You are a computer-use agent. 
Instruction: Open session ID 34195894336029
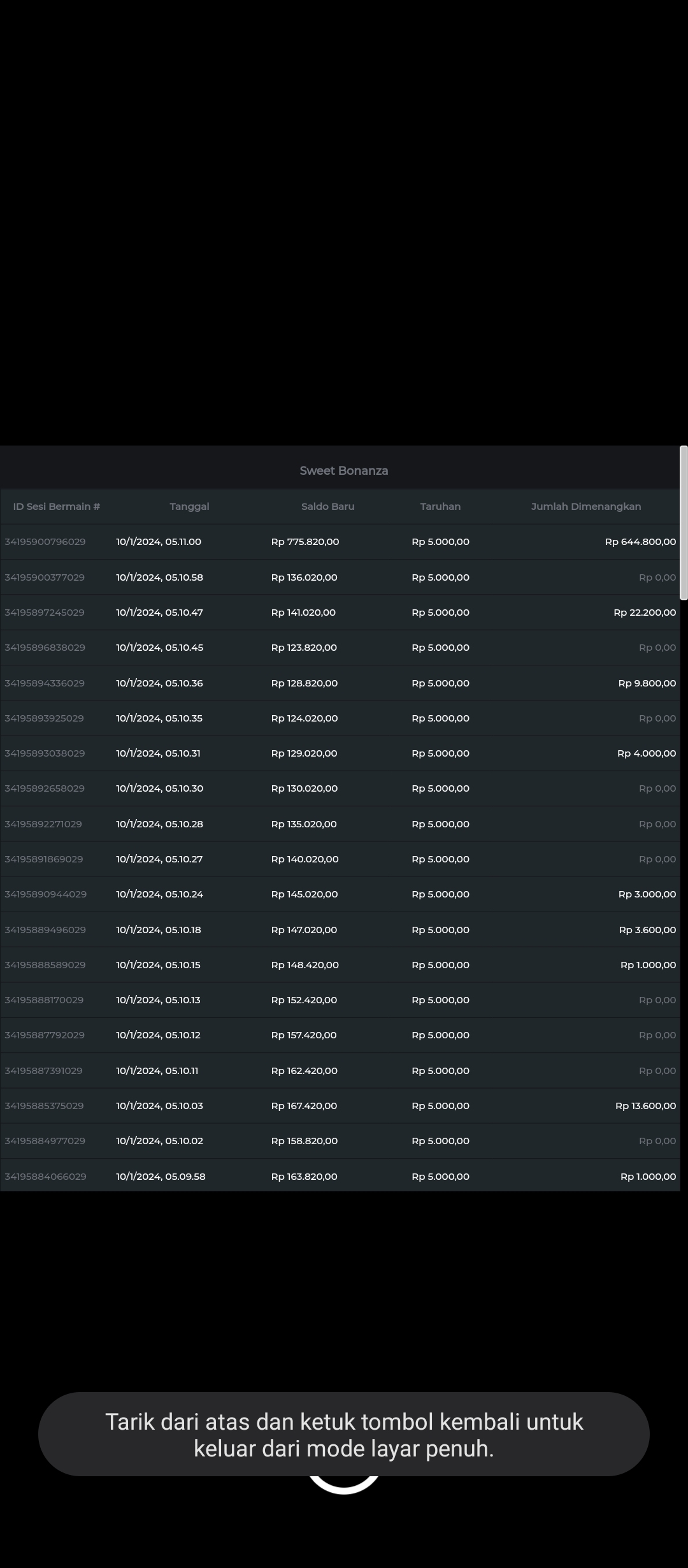(45, 683)
